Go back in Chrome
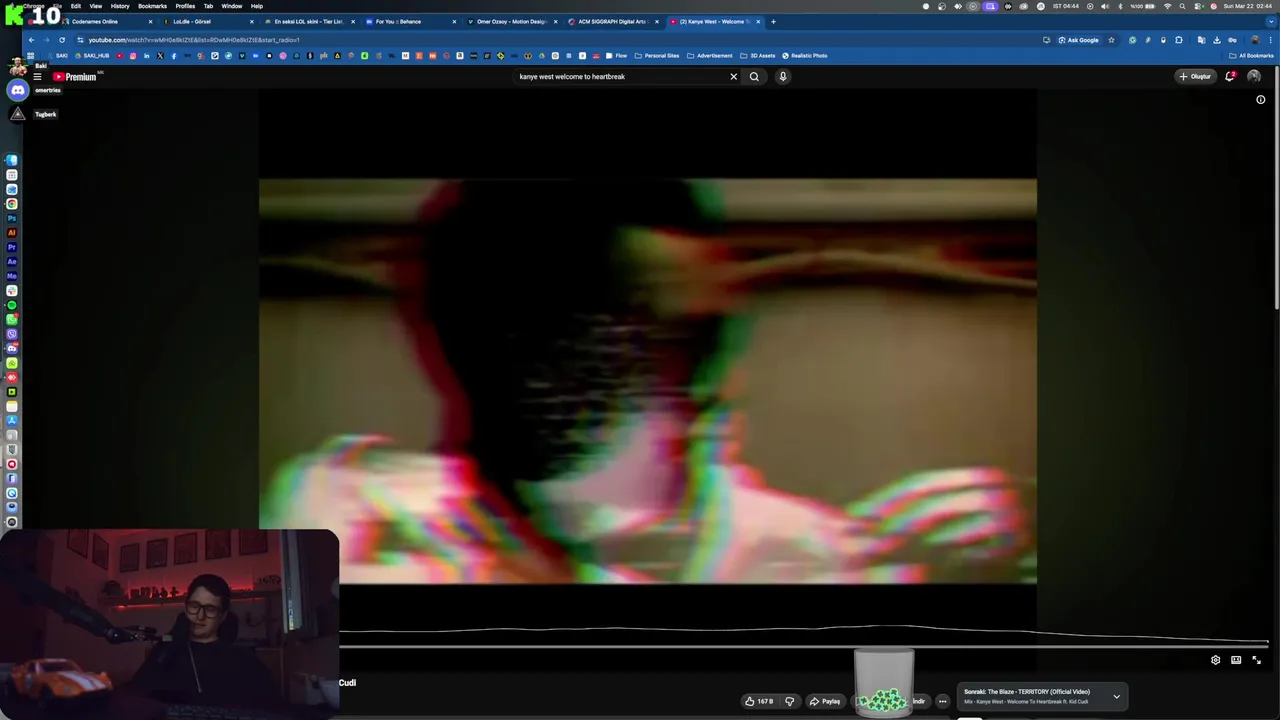The height and width of the screenshot is (720, 1280). point(32,40)
